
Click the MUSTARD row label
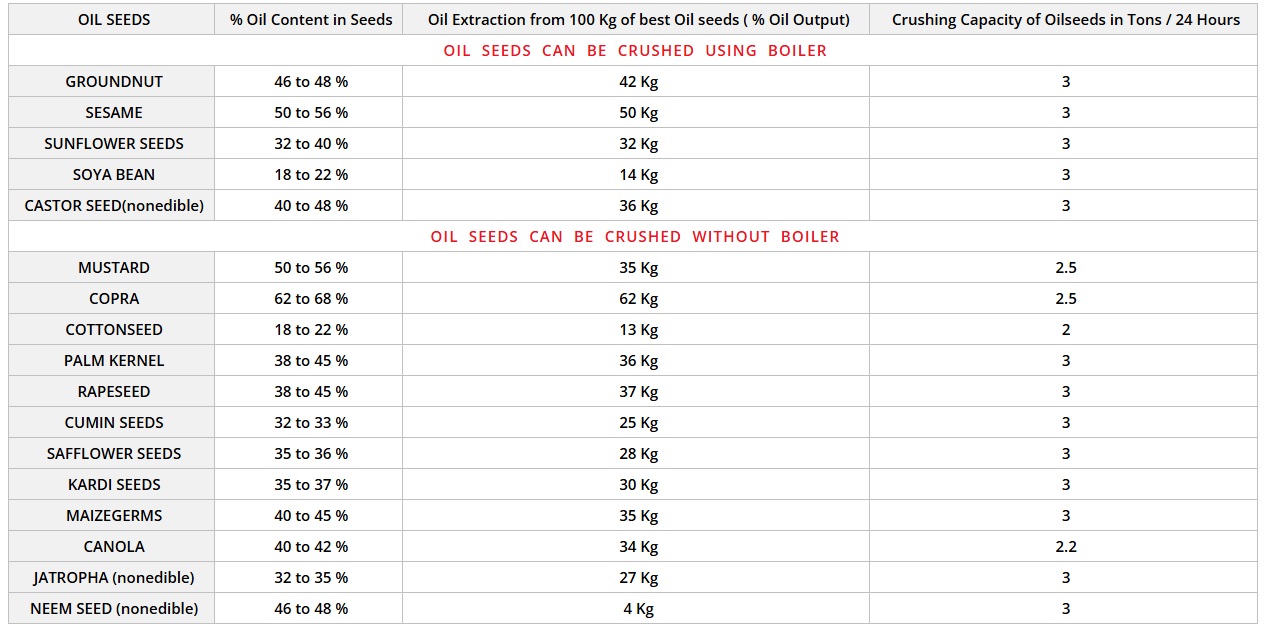(114, 267)
